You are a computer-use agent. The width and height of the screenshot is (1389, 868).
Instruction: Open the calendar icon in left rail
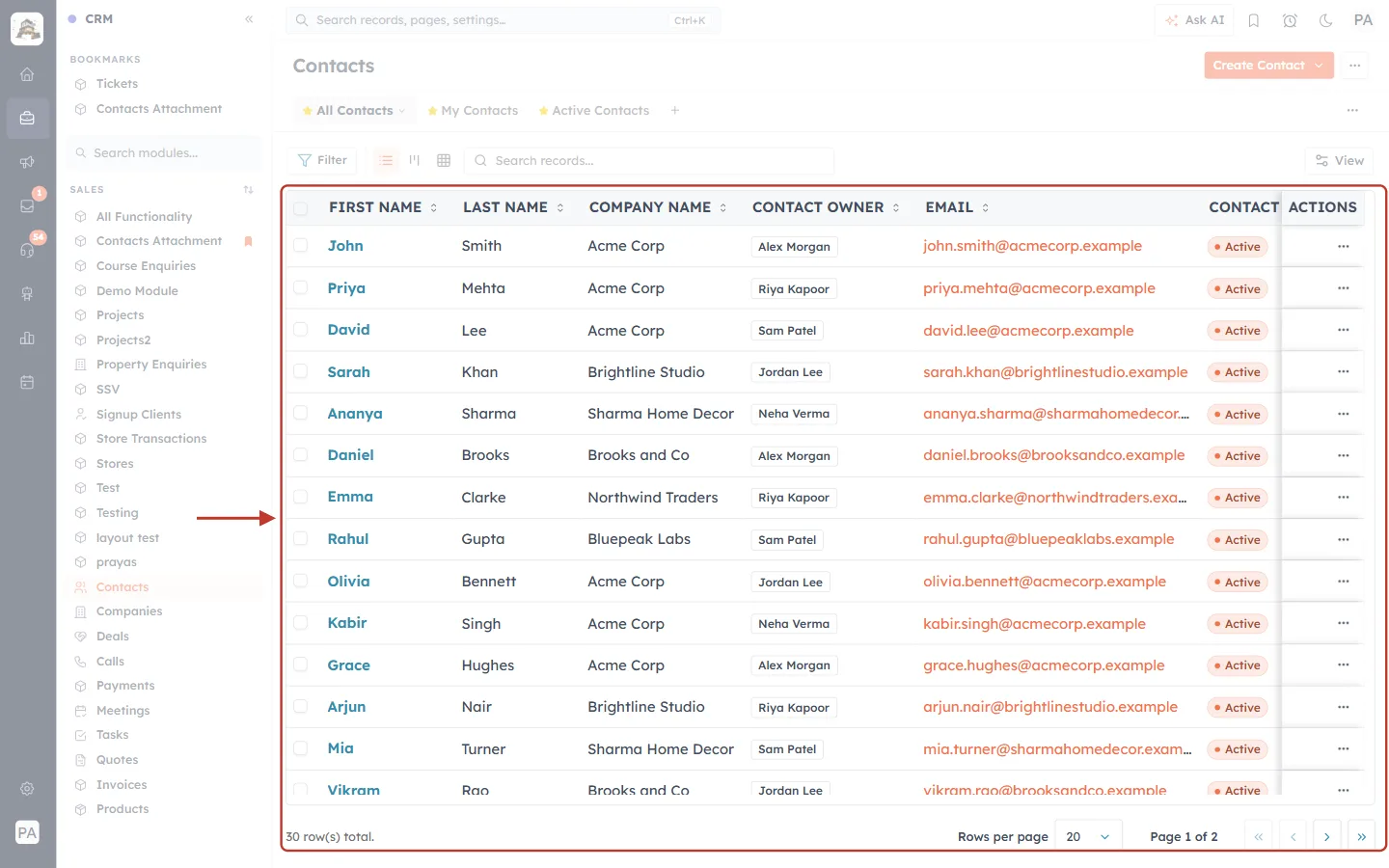[27, 382]
